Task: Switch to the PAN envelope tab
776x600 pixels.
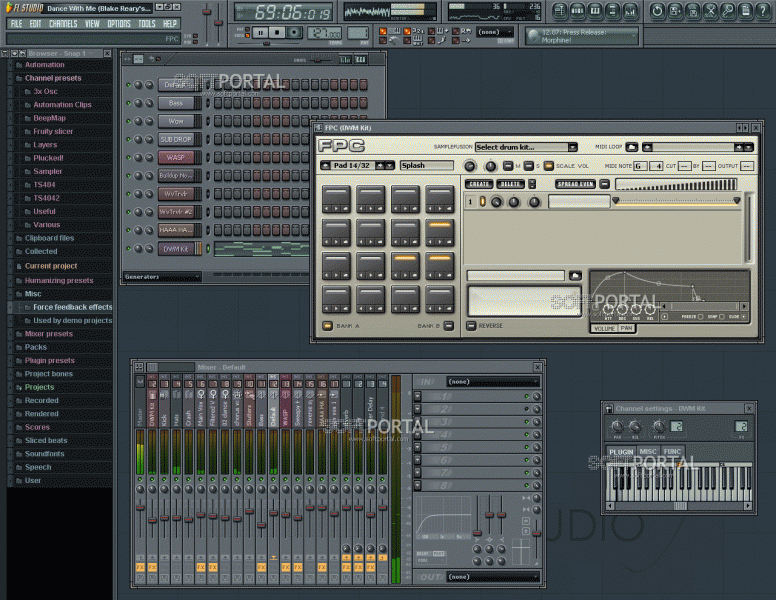Action: pyautogui.click(x=626, y=328)
